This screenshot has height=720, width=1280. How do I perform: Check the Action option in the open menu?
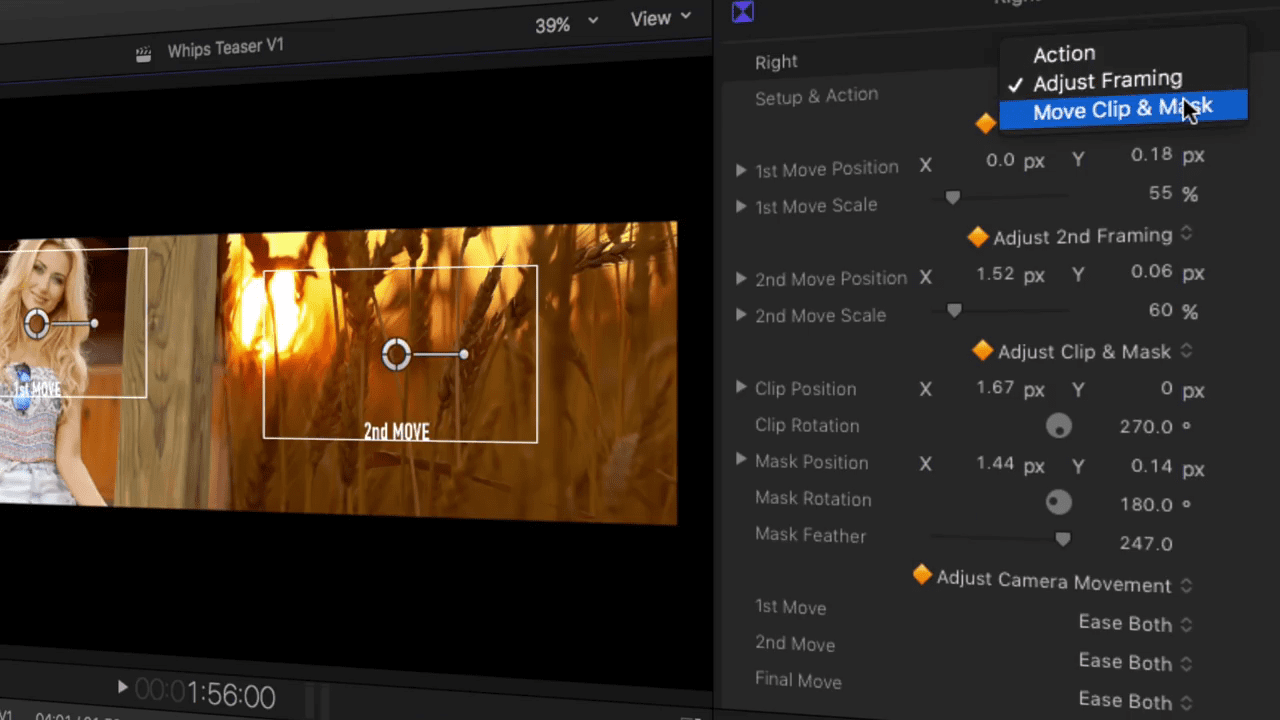1064,54
